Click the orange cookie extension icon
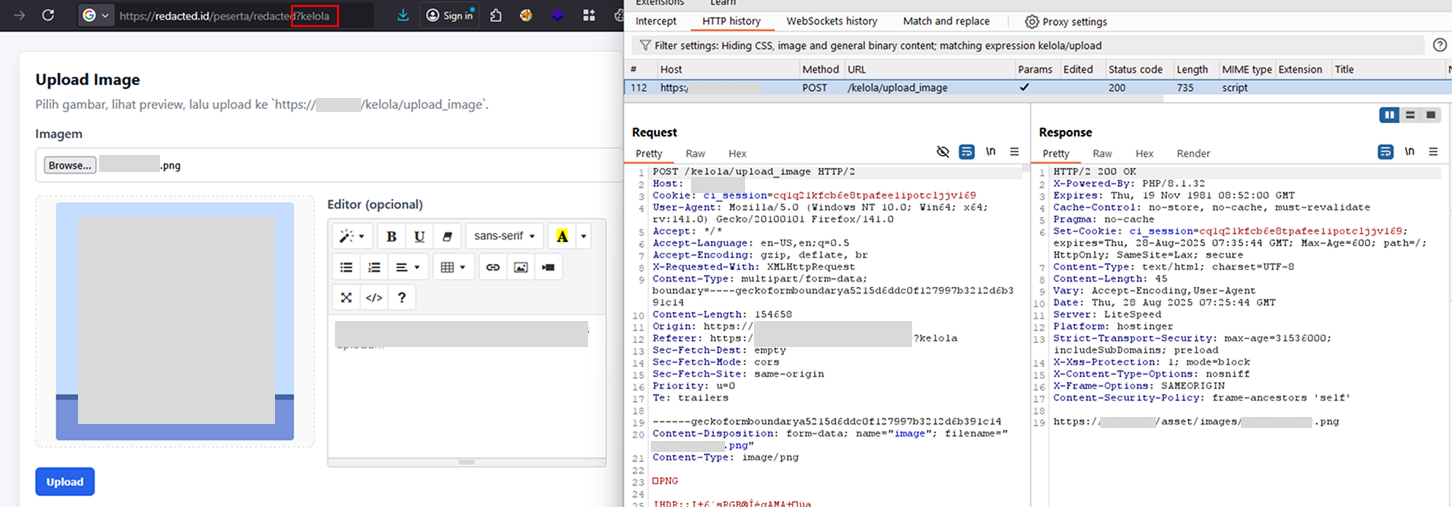Viewport: 1452px width, 507px height. 527,15
